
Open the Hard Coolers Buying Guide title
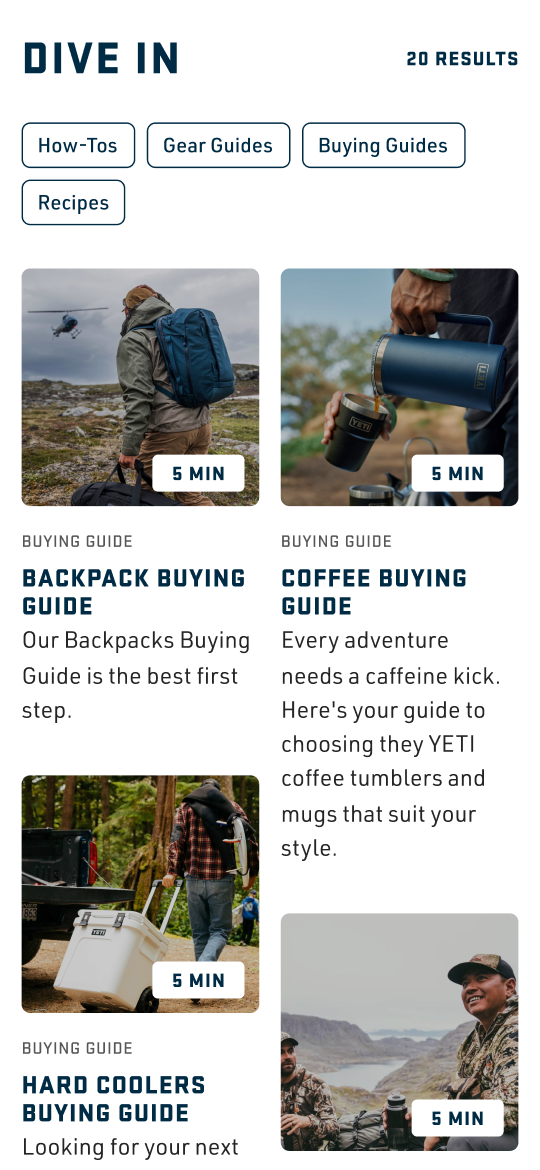coord(114,1098)
